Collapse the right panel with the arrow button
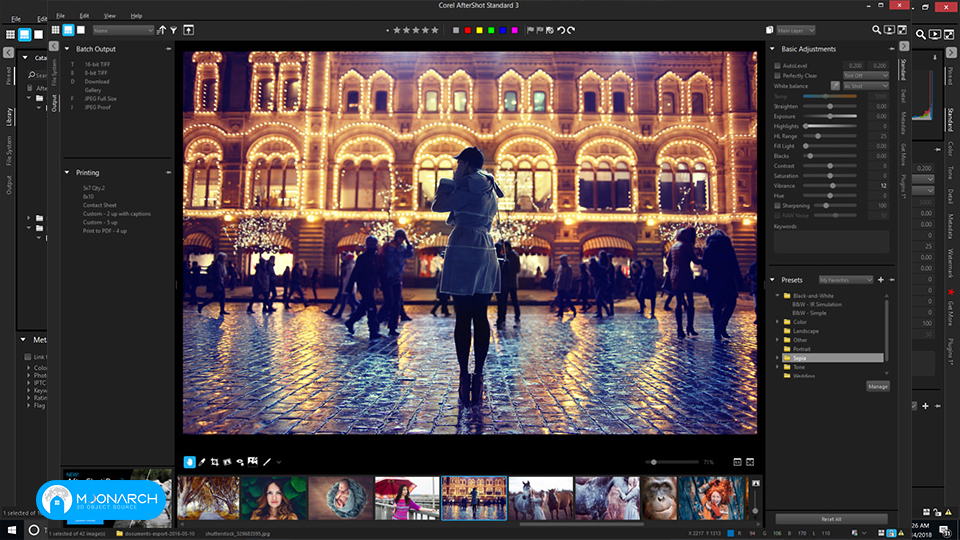960x540 pixels. pos(904,46)
